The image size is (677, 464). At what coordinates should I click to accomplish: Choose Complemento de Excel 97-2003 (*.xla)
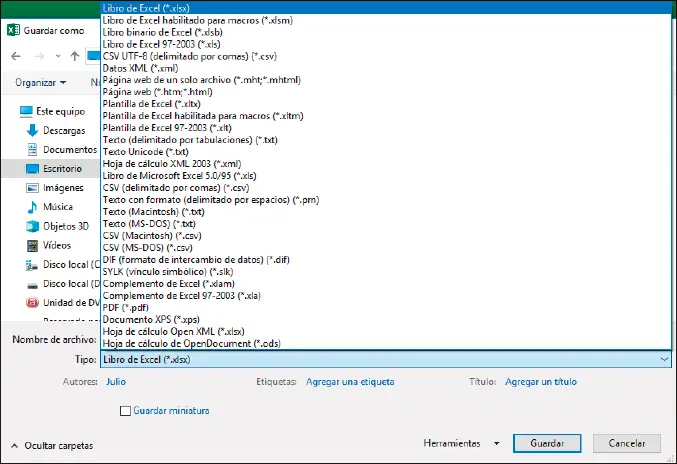(386, 296)
